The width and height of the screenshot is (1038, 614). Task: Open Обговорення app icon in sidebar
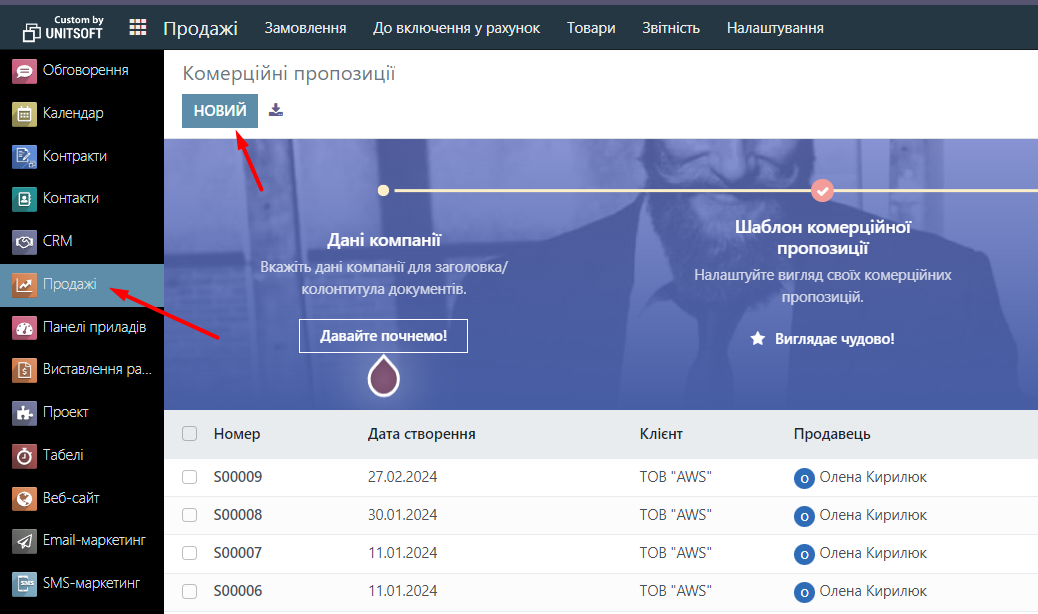(x=25, y=71)
